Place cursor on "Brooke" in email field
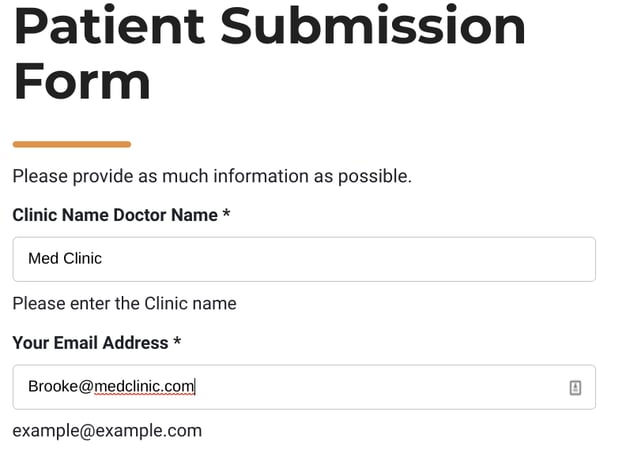 [x=53, y=386]
